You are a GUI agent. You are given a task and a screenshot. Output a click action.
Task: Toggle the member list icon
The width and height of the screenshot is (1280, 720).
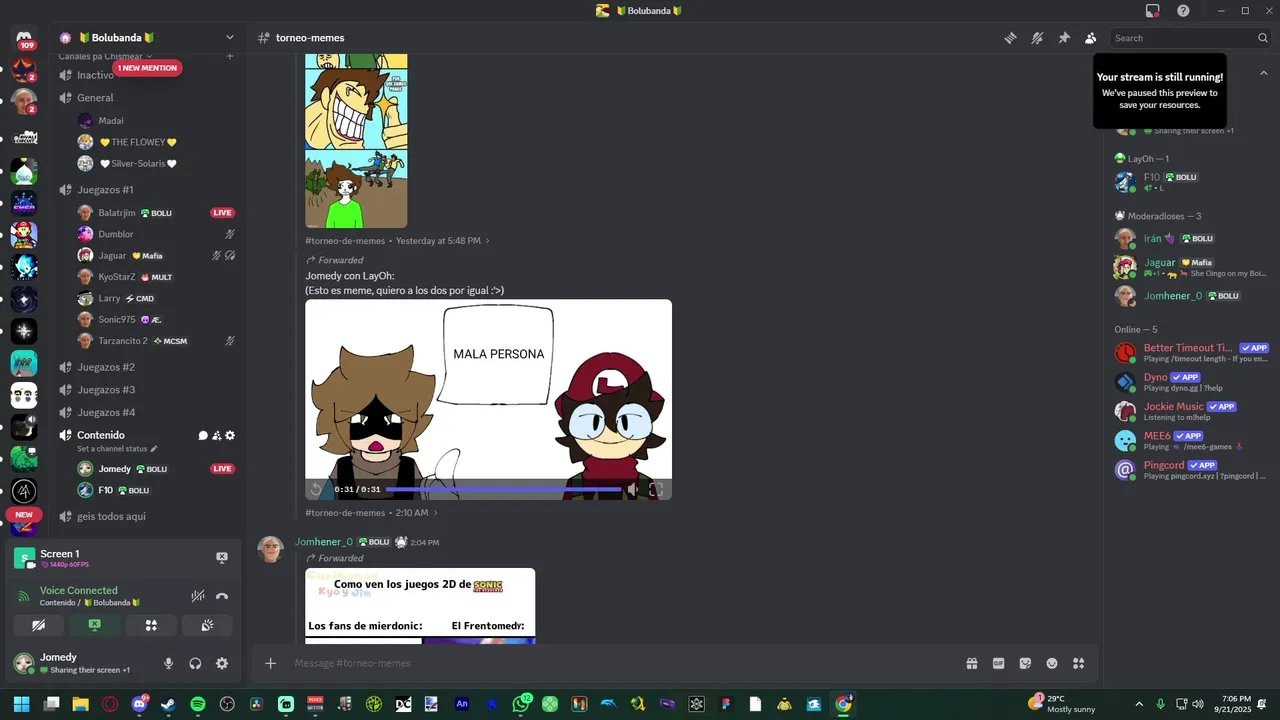(x=1091, y=38)
